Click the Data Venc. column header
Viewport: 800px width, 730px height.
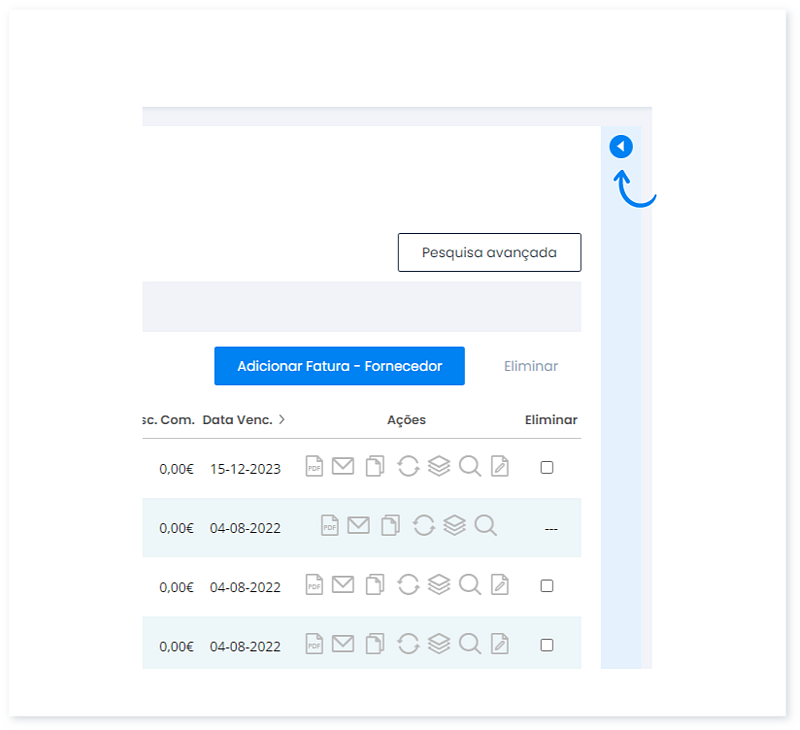pos(237,420)
